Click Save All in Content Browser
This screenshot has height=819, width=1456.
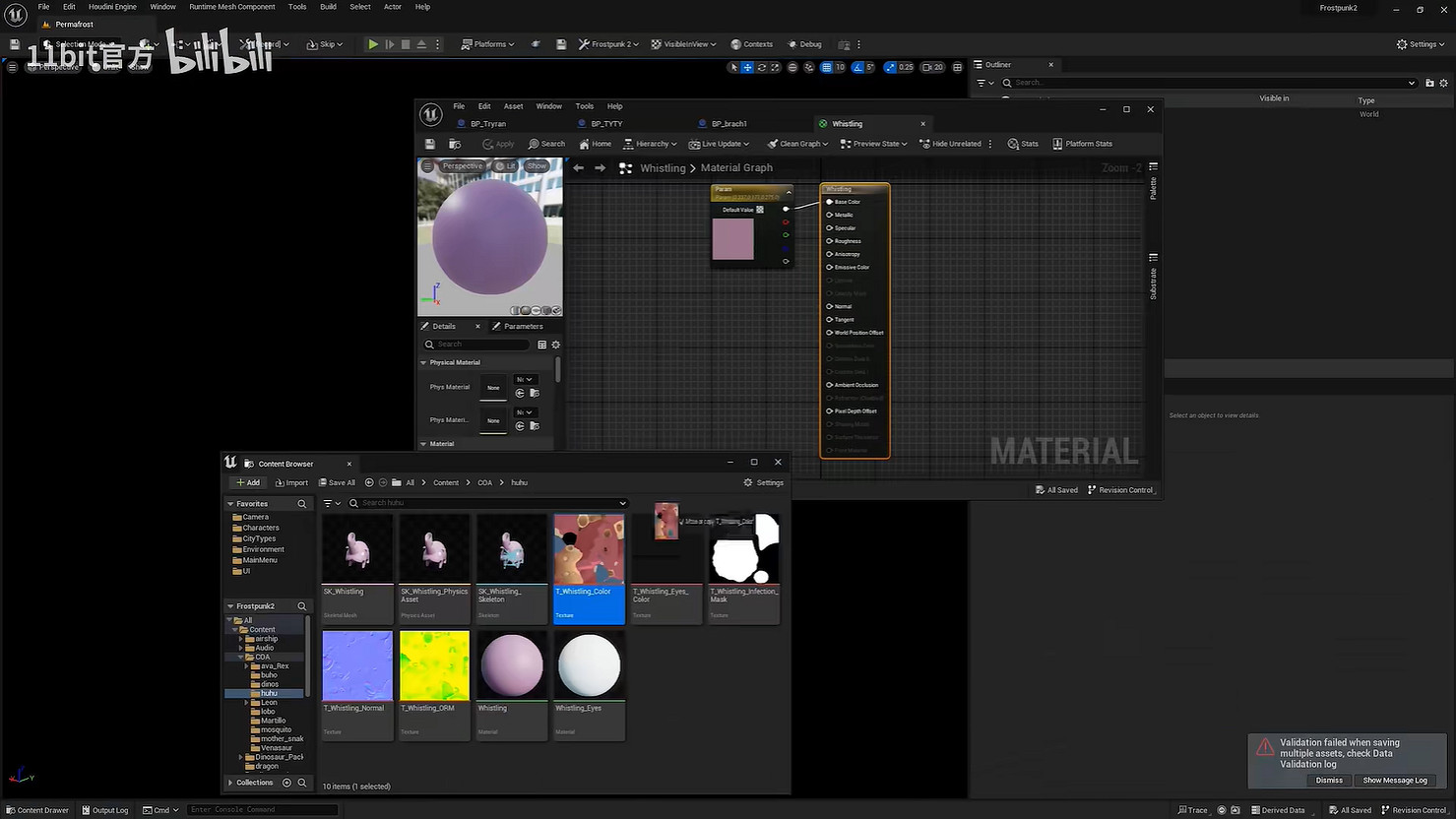pyautogui.click(x=337, y=482)
